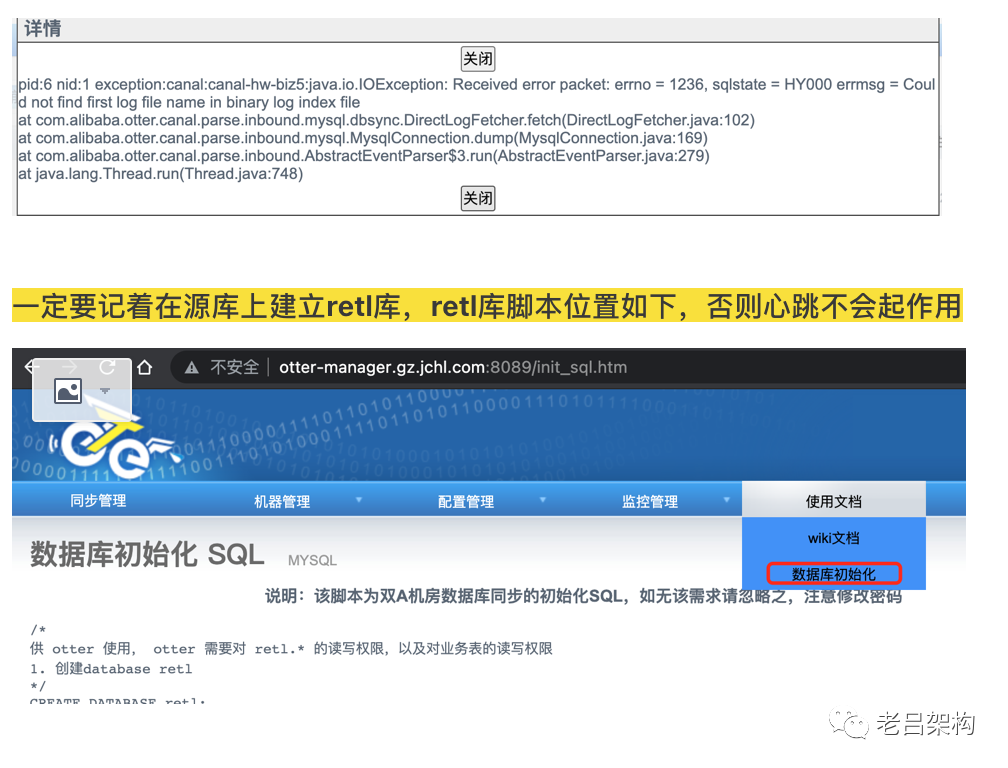Click the 说明 description line about 双A机房
This screenshot has width=1008, height=768.
pyautogui.click(x=584, y=596)
